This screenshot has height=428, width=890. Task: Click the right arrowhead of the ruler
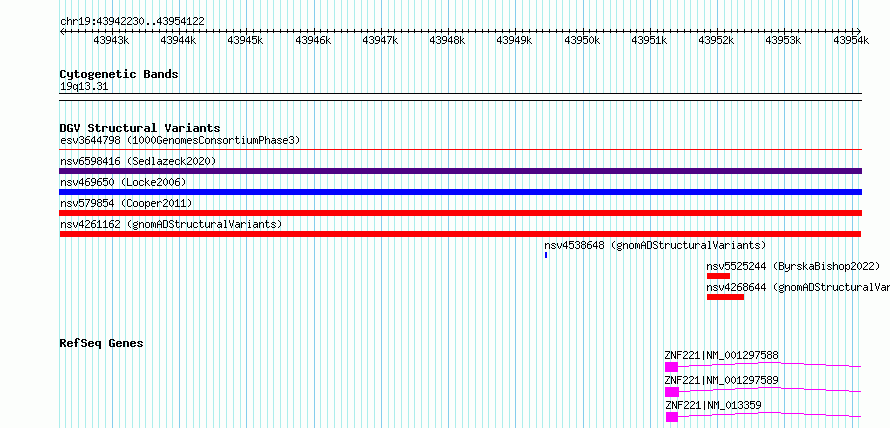pyautogui.click(x=859, y=31)
